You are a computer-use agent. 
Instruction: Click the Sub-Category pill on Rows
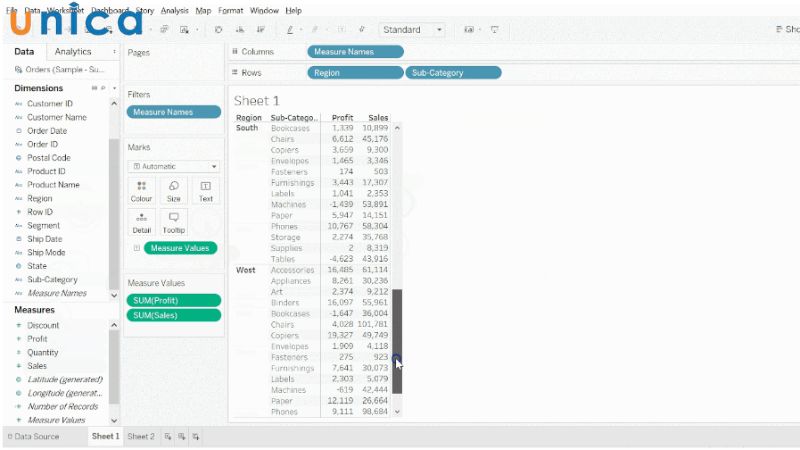(453, 72)
